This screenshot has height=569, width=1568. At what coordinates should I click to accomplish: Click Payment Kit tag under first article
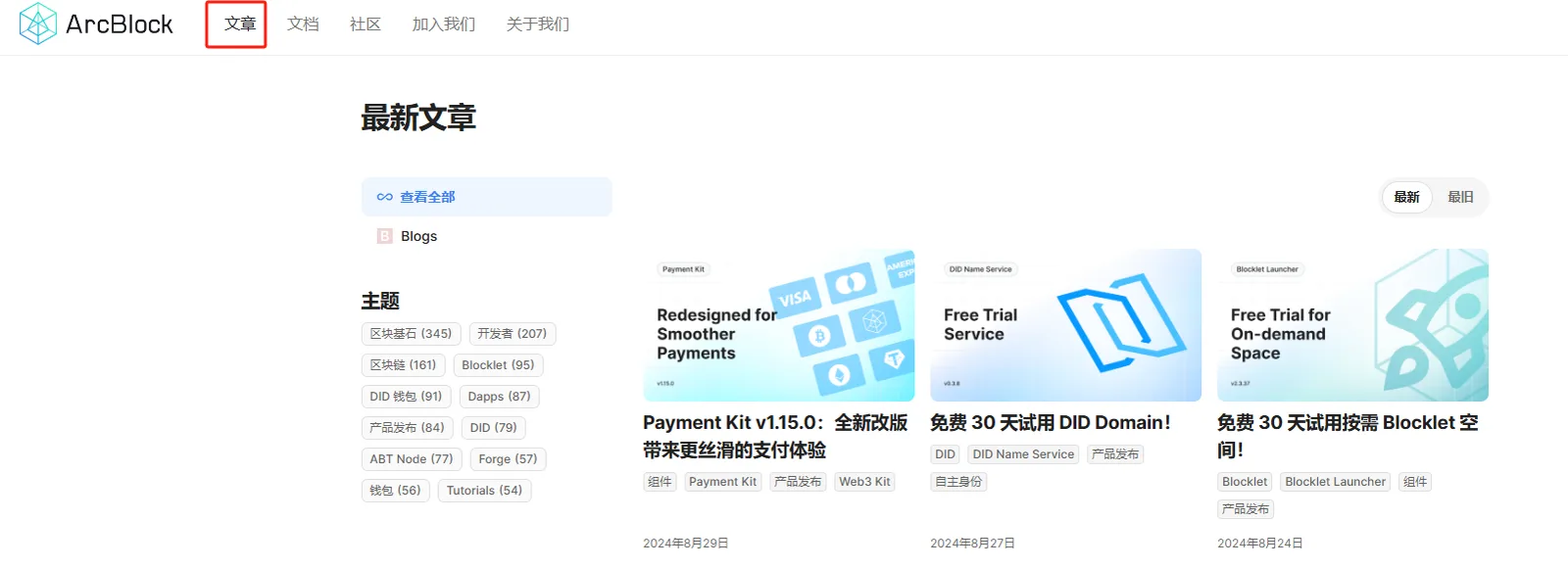tap(723, 482)
